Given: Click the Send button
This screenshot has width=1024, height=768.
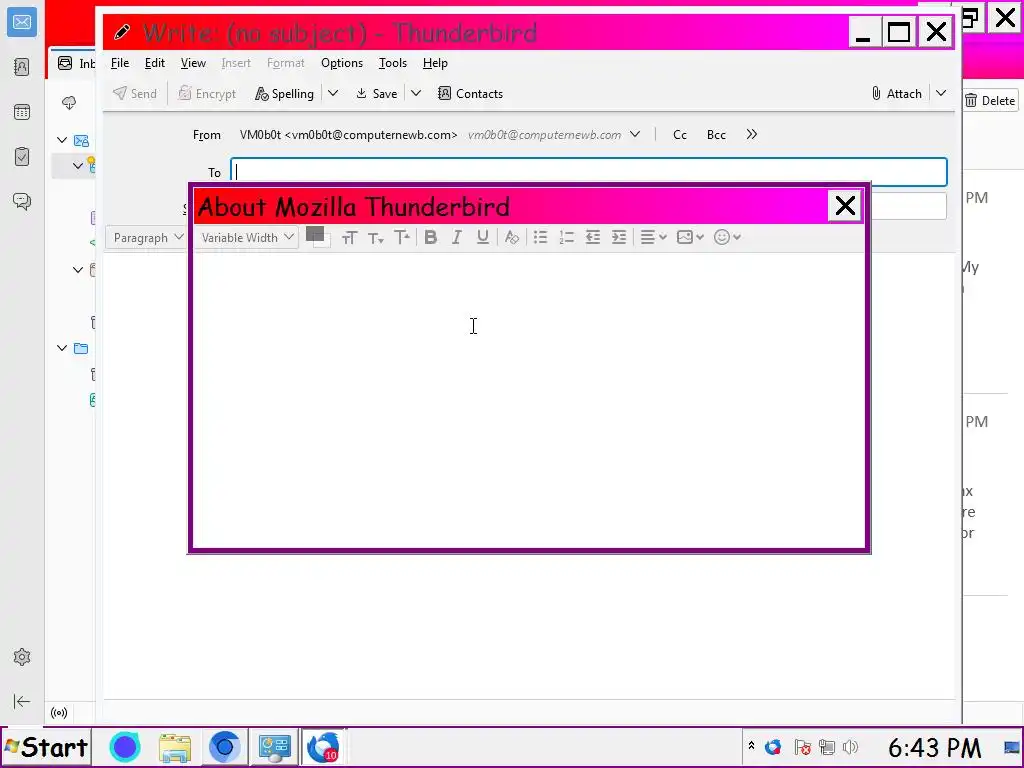Looking at the screenshot, I should 135,94.
